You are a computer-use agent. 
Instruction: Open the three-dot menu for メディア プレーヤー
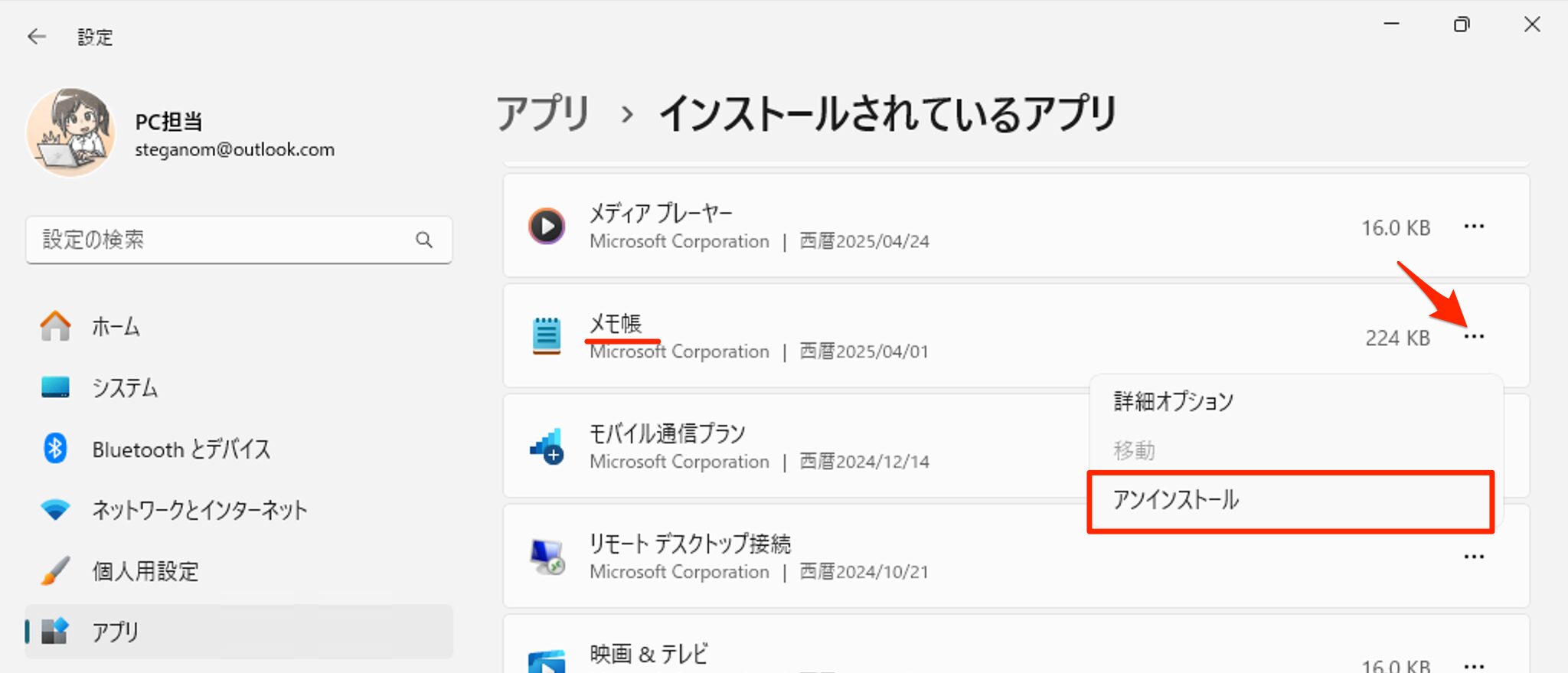(1472, 226)
